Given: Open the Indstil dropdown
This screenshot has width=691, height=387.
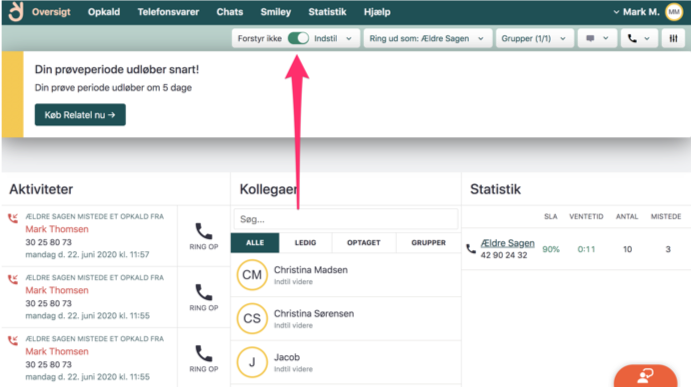Looking at the screenshot, I should [333, 38].
